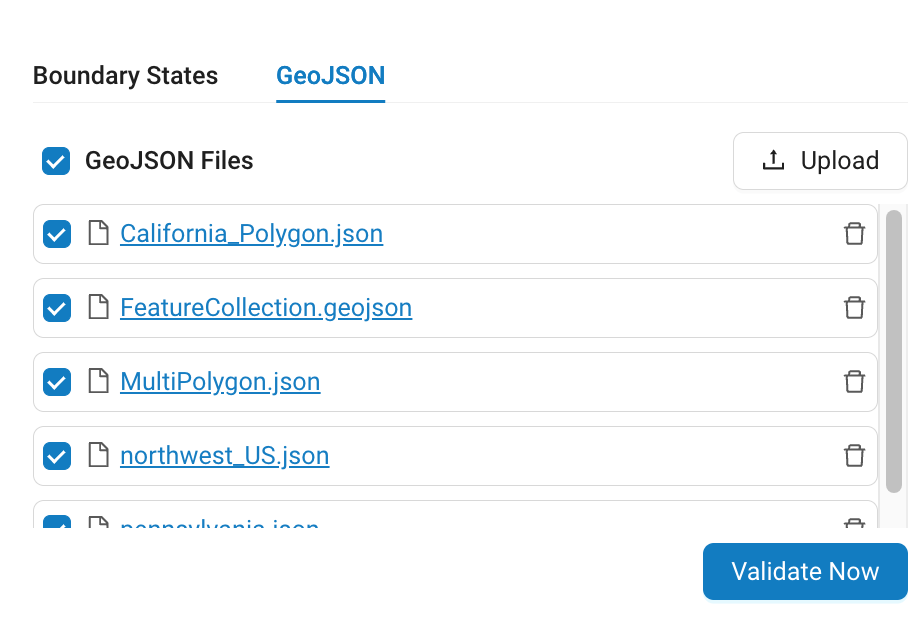The height and width of the screenshot is (626, 914).
Task: Click Validate Now button
Action: tap(805, 571)
